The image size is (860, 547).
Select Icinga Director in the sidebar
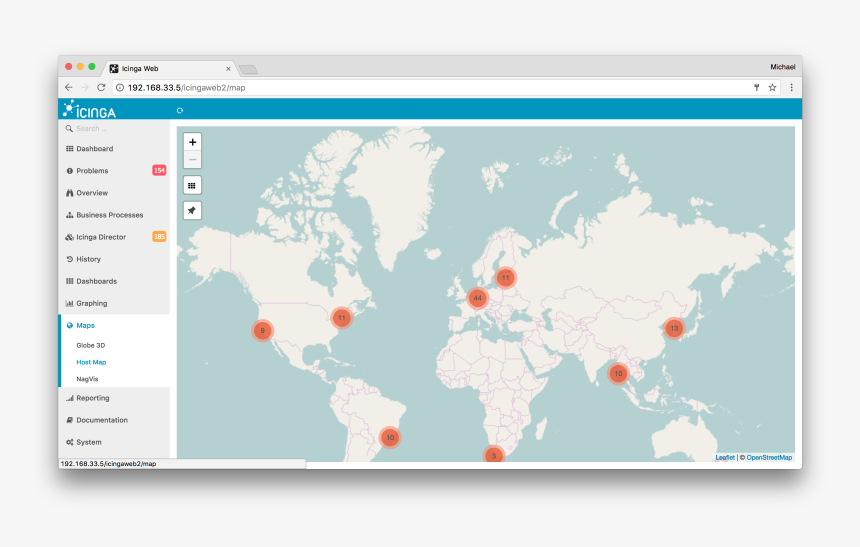click(x=101, y=237)
